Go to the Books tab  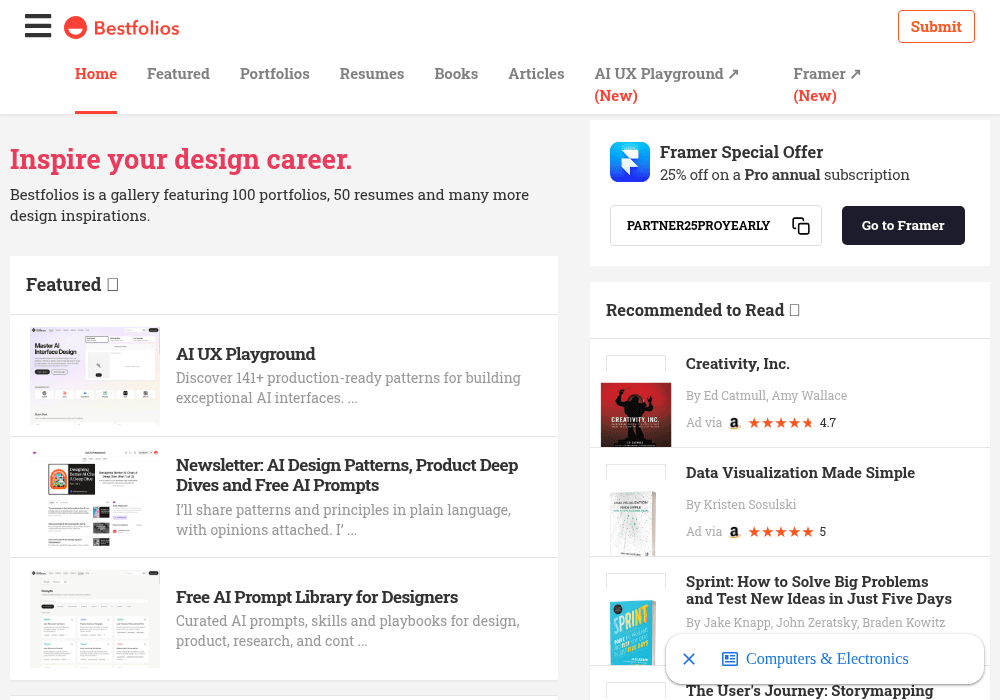[x=456, y=74]
